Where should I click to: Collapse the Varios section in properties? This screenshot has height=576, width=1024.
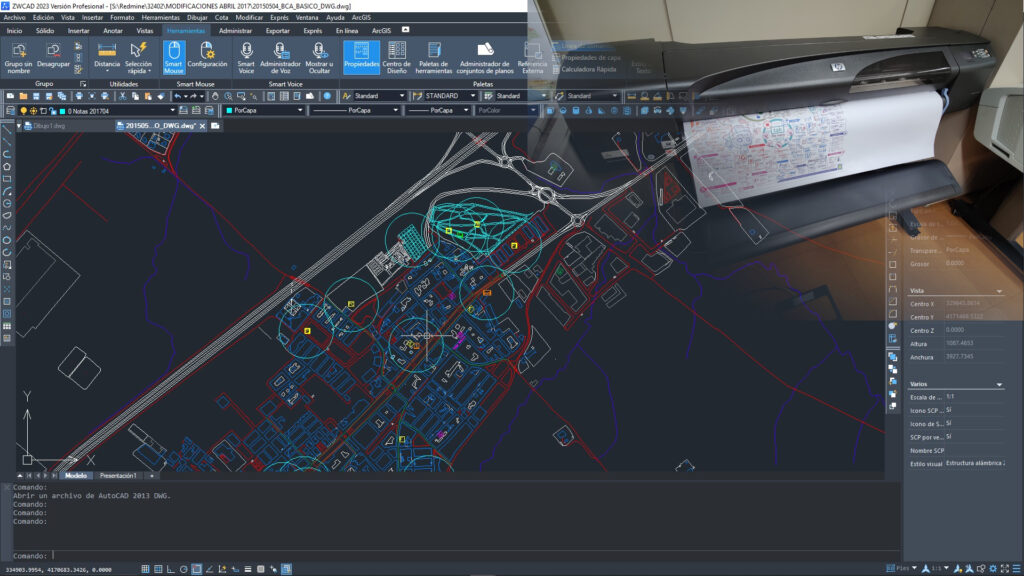[x=999, y=385]
